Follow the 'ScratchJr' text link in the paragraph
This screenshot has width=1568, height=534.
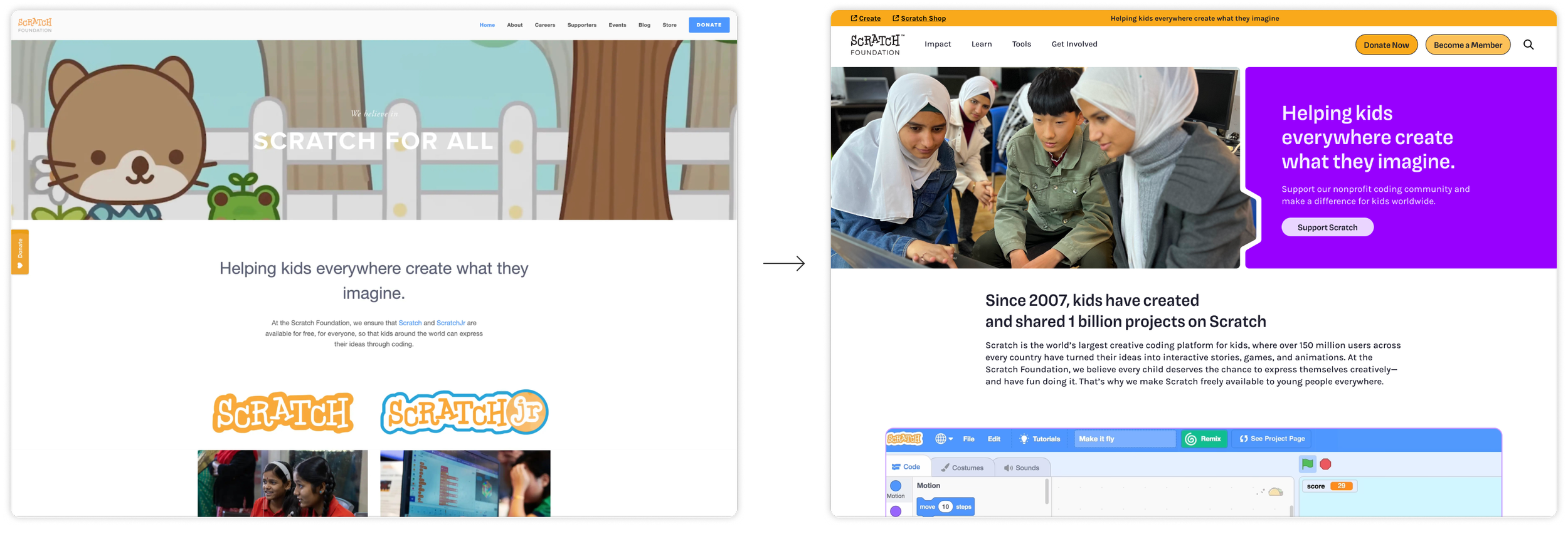(x=450, y=323)
